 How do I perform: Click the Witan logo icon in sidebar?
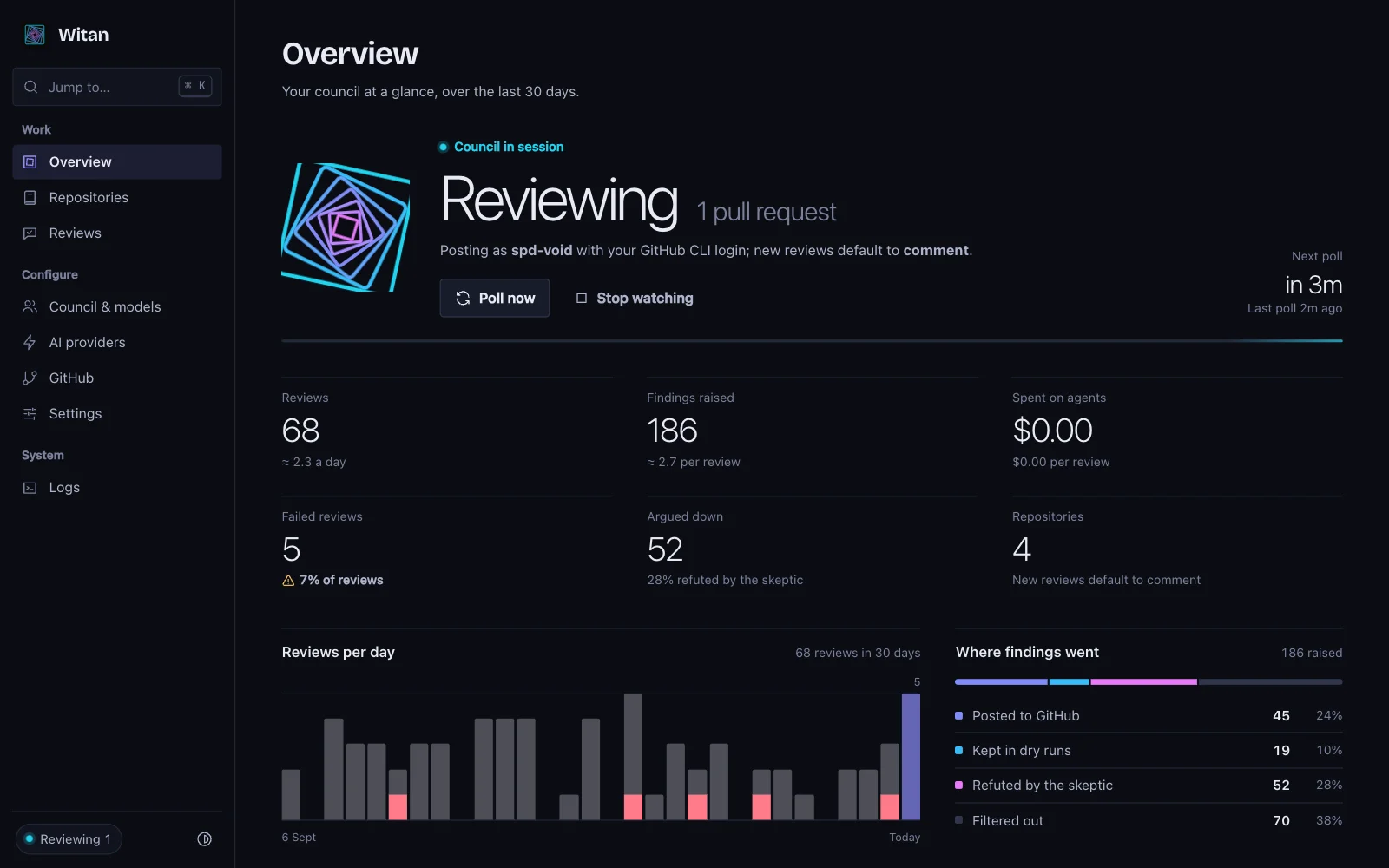tap(35, 35)
